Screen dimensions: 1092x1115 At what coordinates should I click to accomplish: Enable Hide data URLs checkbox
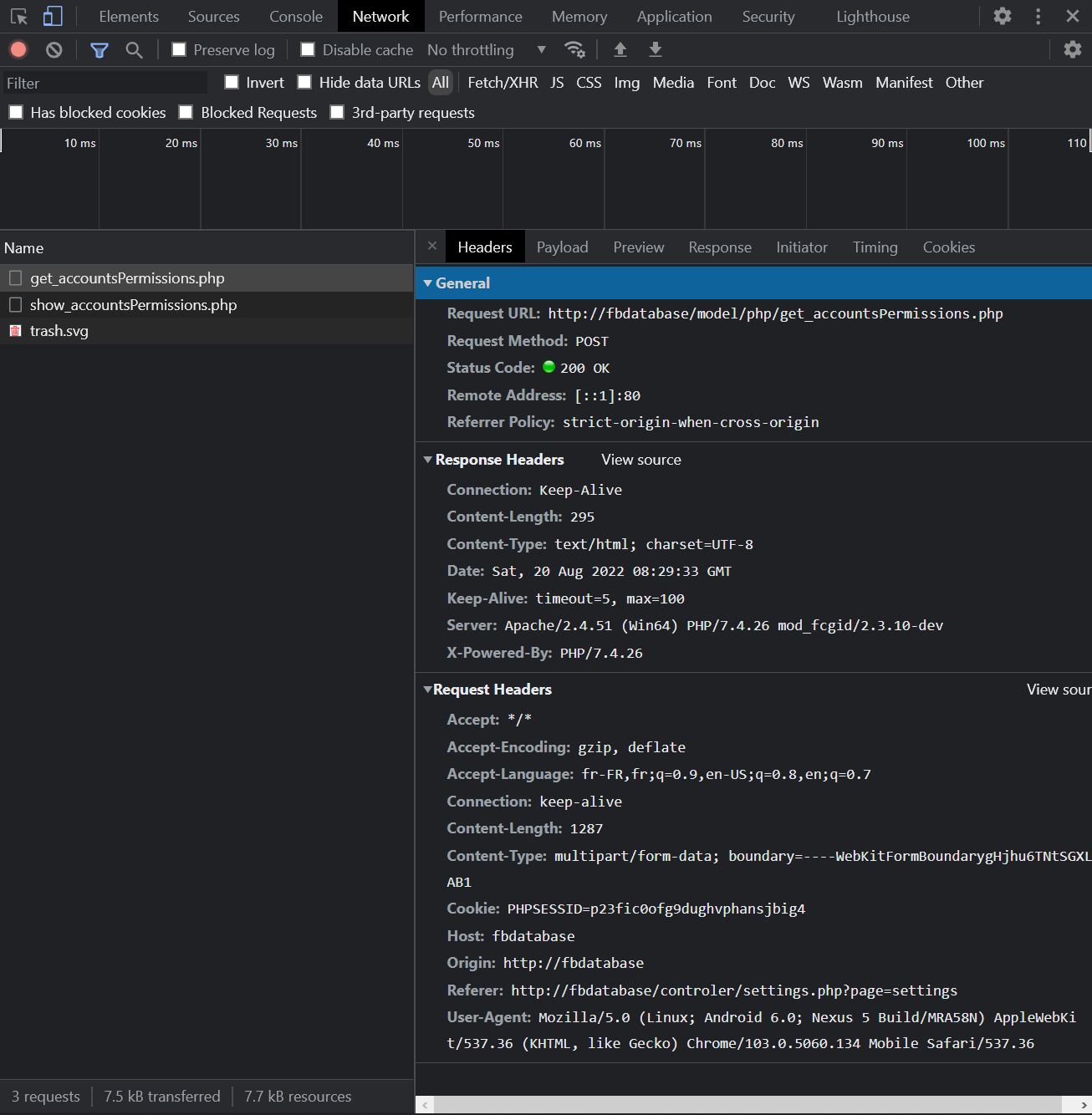(305, 82)
